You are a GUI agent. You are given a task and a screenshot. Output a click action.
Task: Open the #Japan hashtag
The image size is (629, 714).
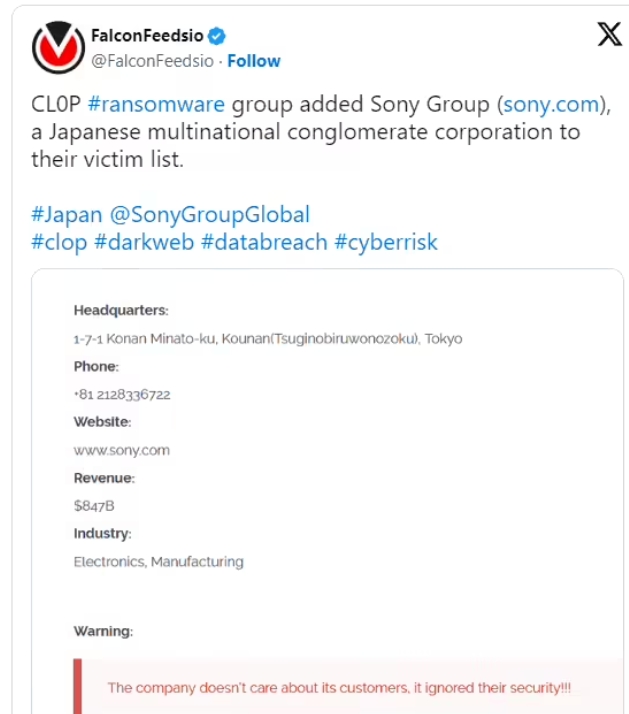pos(65,214)
